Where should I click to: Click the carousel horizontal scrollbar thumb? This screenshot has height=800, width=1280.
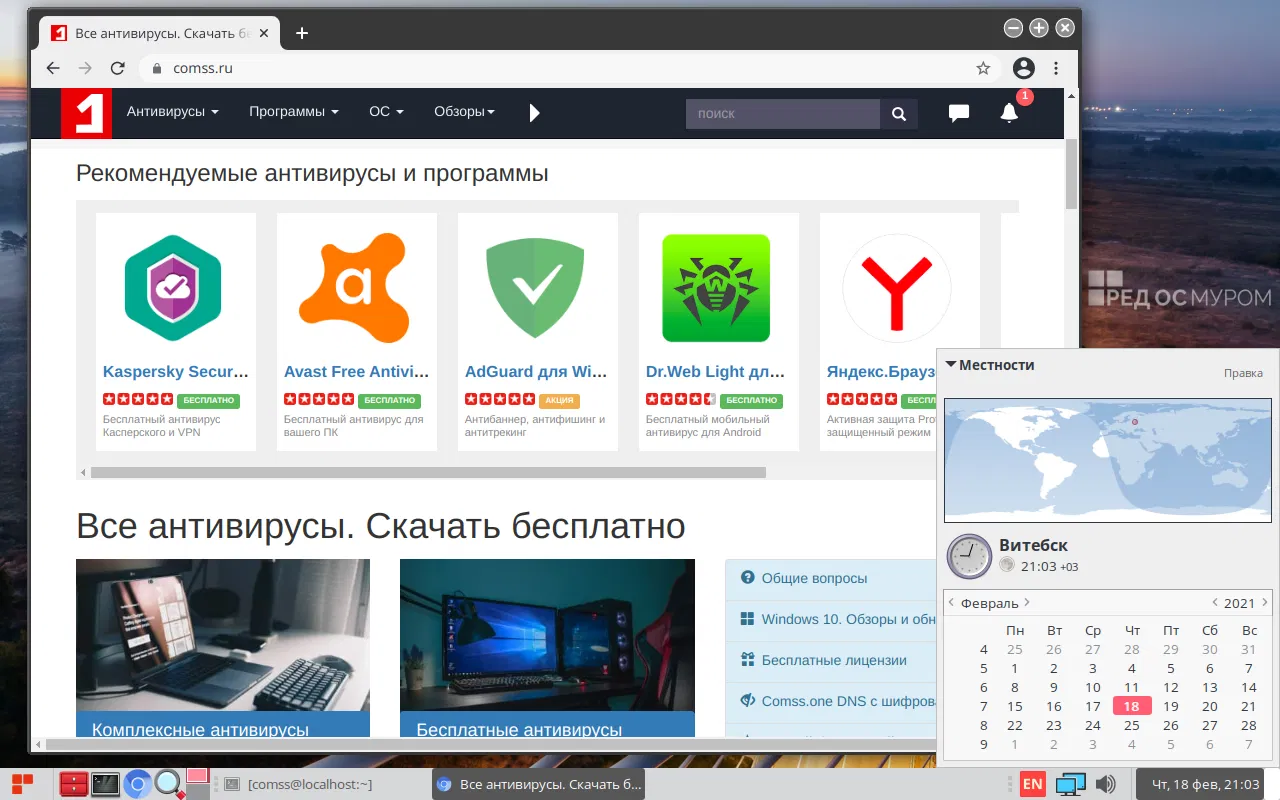[x=428, y=472]
